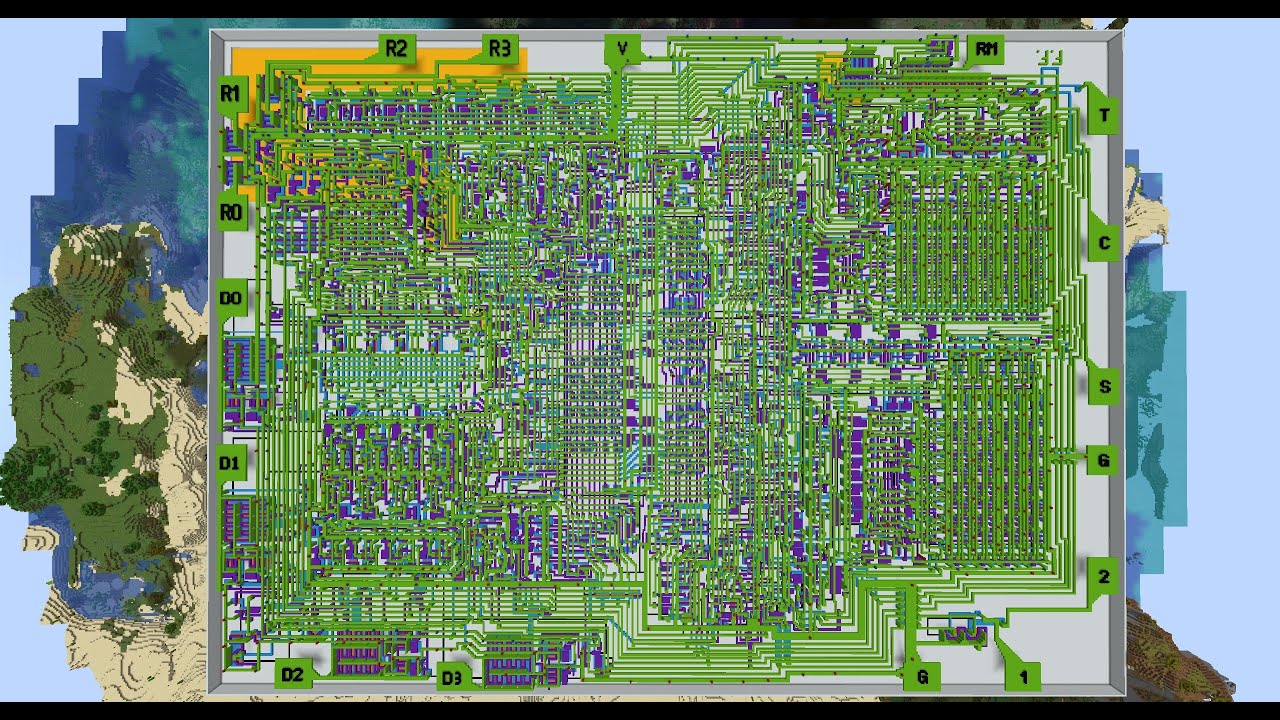Select the R0 pin label
1280x720 pixels.
(231, 212)
